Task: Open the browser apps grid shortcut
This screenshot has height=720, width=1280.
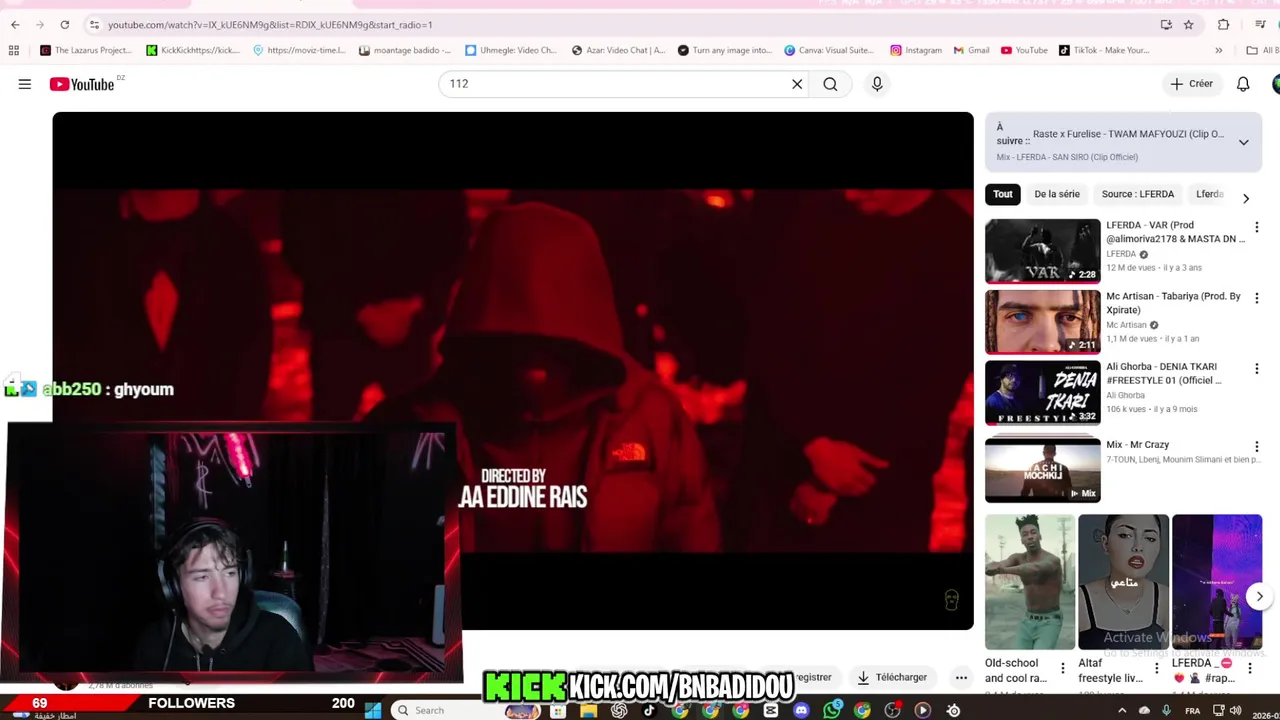Action: 13,50
